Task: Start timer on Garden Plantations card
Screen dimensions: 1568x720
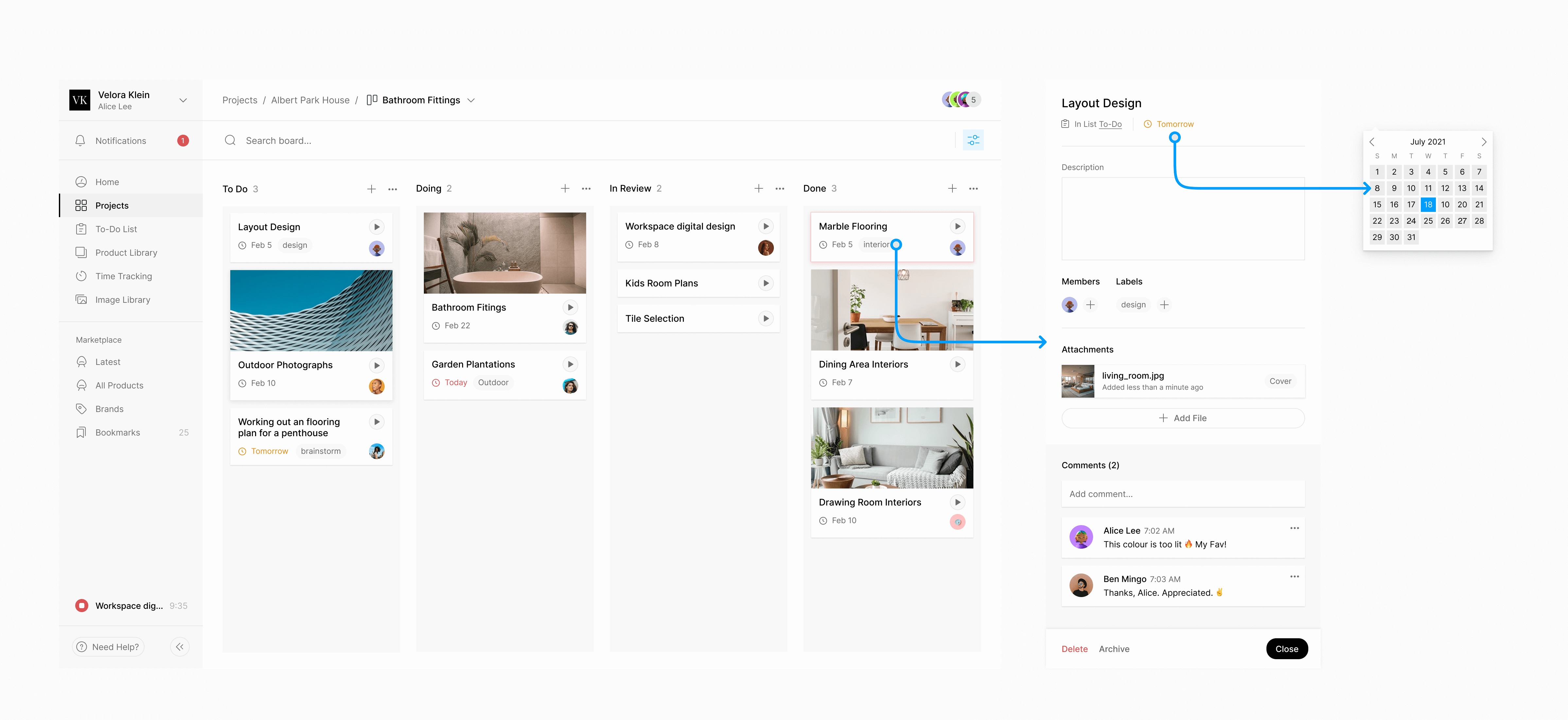Action: point(570,364)
